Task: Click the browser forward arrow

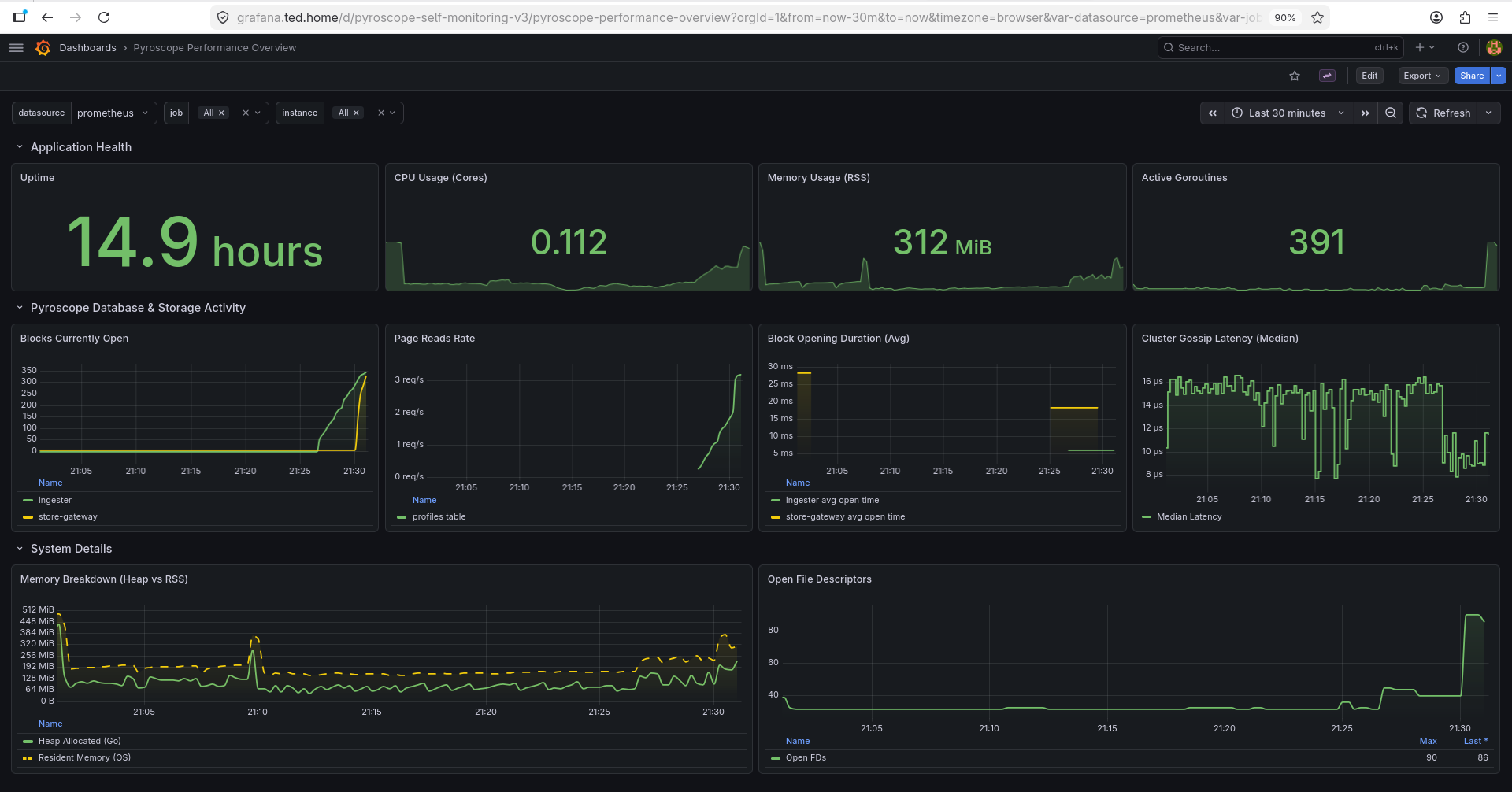Action: 76,17
